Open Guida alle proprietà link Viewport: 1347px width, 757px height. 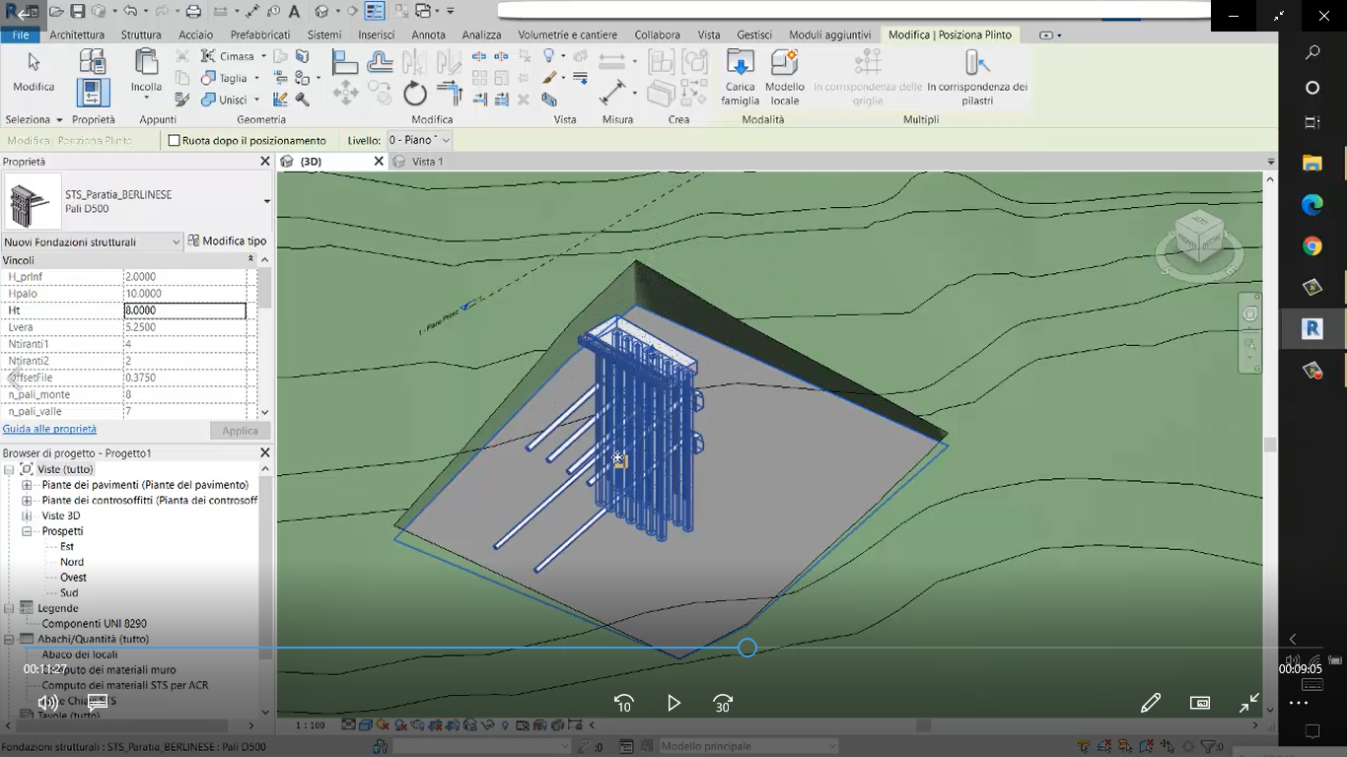[49, 429]
